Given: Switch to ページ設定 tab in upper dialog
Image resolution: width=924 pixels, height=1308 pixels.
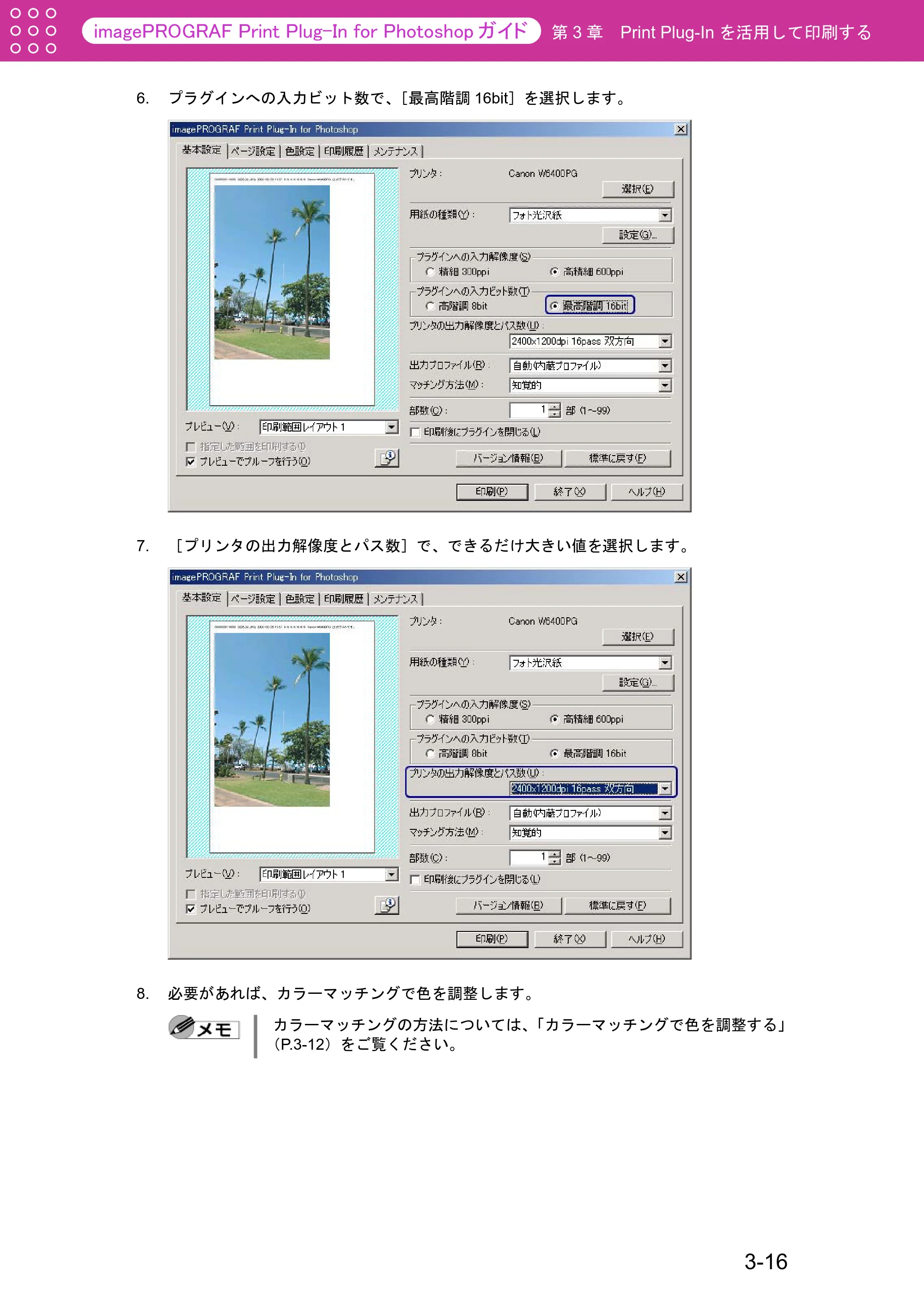Looking at the screenshot, I should coord(253,151).
